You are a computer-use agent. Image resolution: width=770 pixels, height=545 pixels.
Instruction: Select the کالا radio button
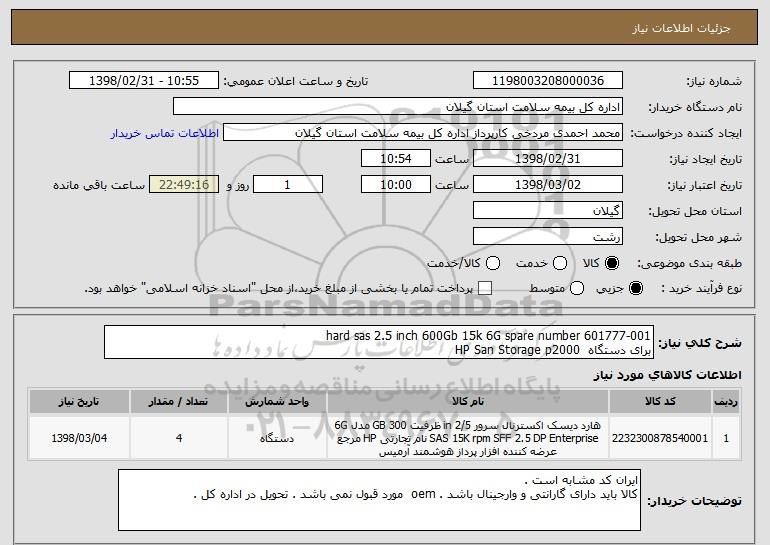[x=612, y=263]
